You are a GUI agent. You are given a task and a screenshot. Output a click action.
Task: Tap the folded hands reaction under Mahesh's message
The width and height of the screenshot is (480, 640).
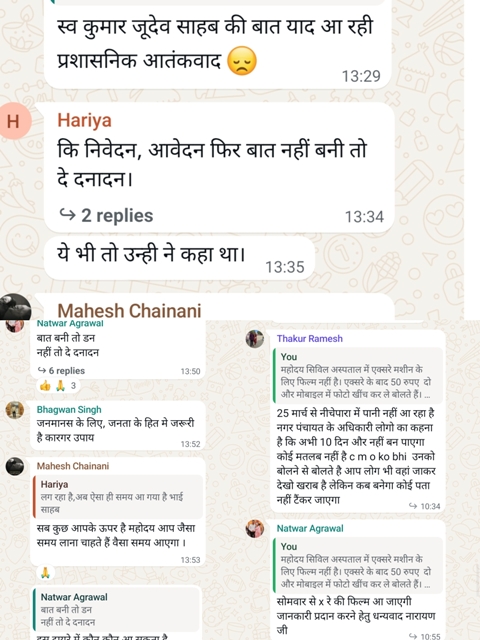click(x=45, y=573)
